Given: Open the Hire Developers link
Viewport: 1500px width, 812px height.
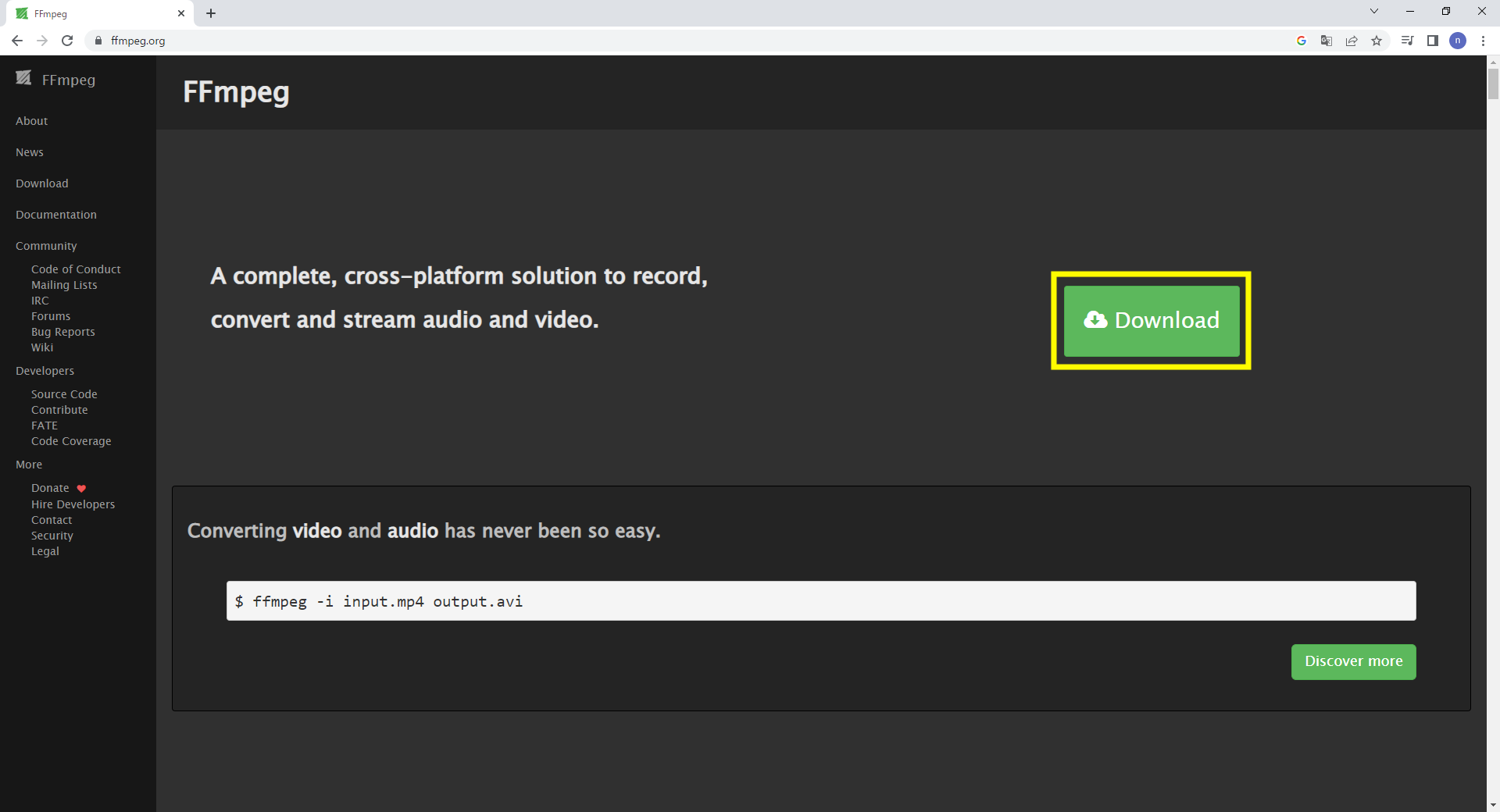Looking at the screenshot, I should coord(73,504).
